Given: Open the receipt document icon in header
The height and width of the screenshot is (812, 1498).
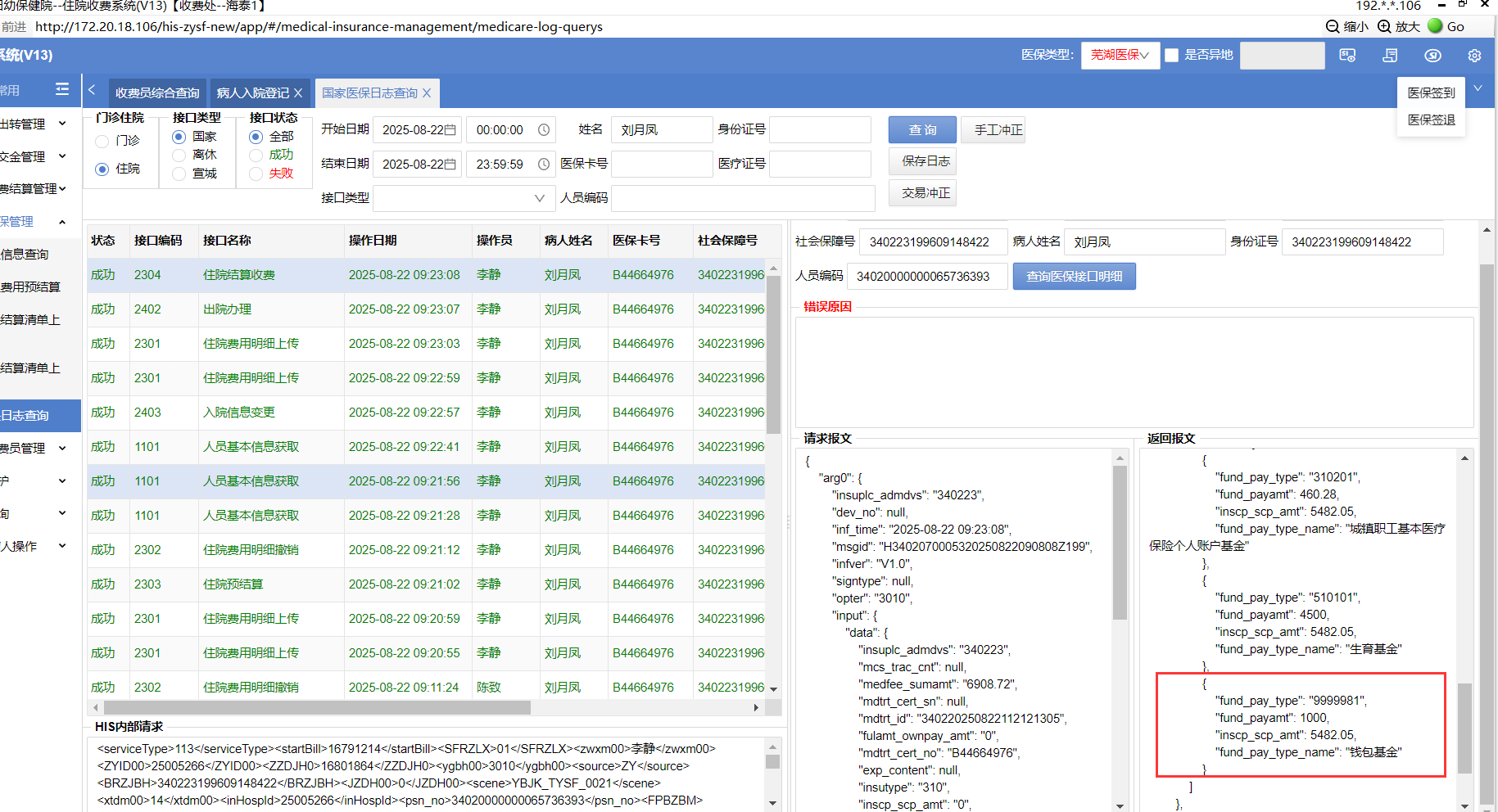Looking at the screenshot, I should 1390,56.
